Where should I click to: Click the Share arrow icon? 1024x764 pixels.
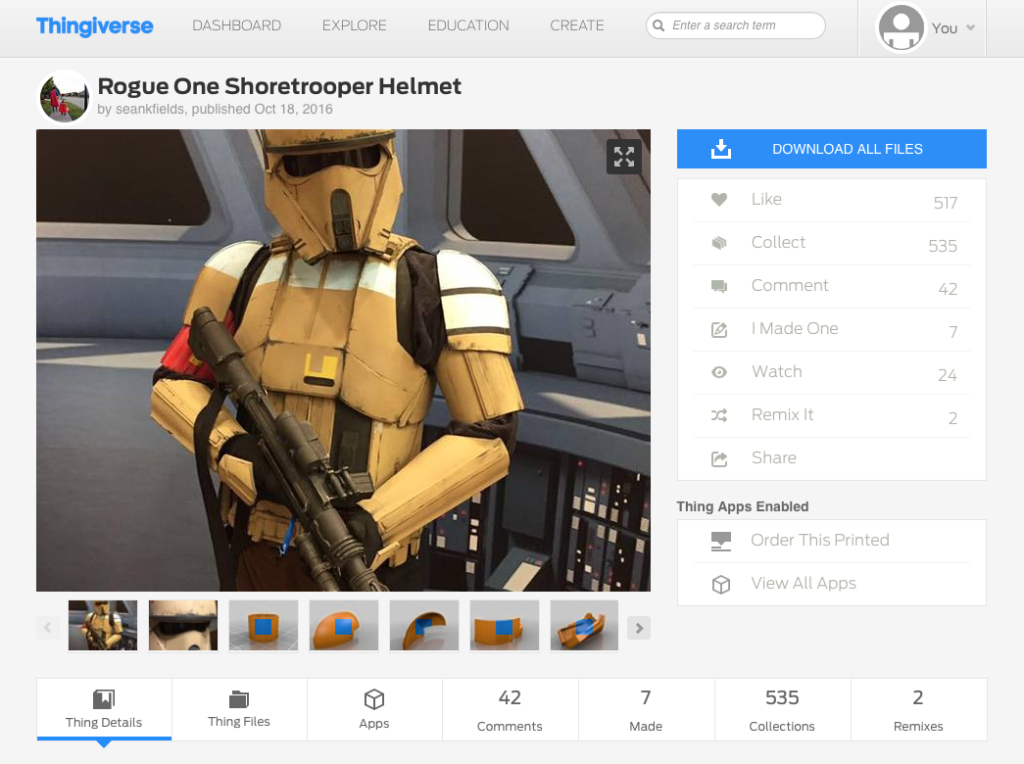pos(719,459)
